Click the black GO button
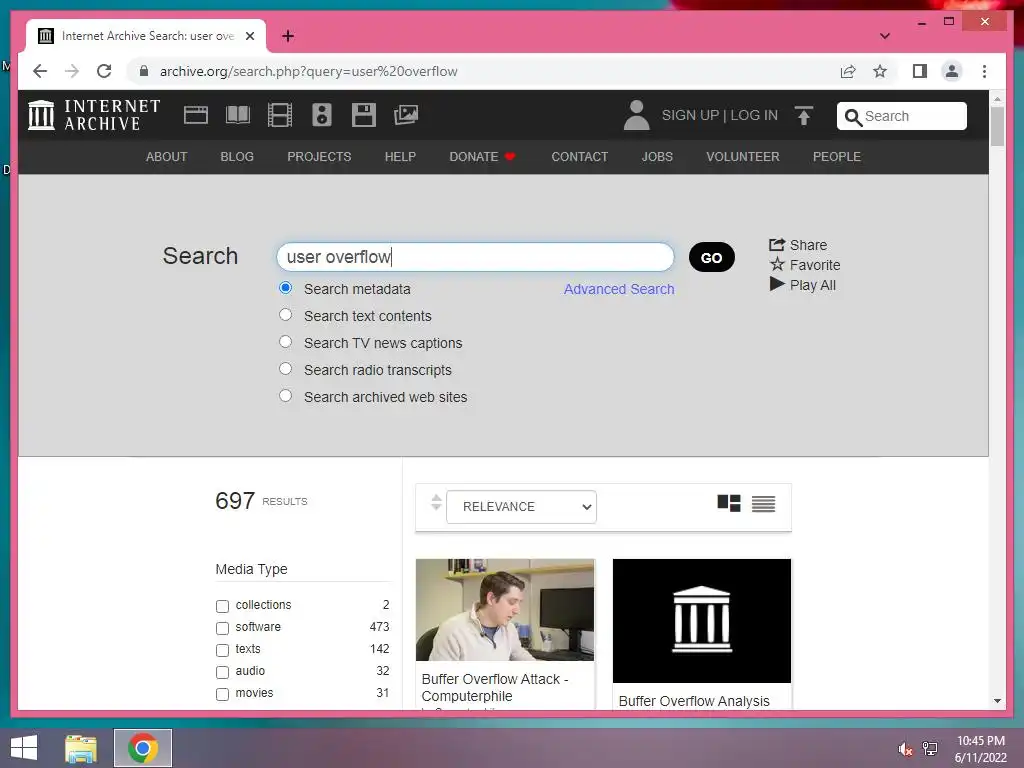Viewport: 1024px width, 768px height. click(712, 257)
